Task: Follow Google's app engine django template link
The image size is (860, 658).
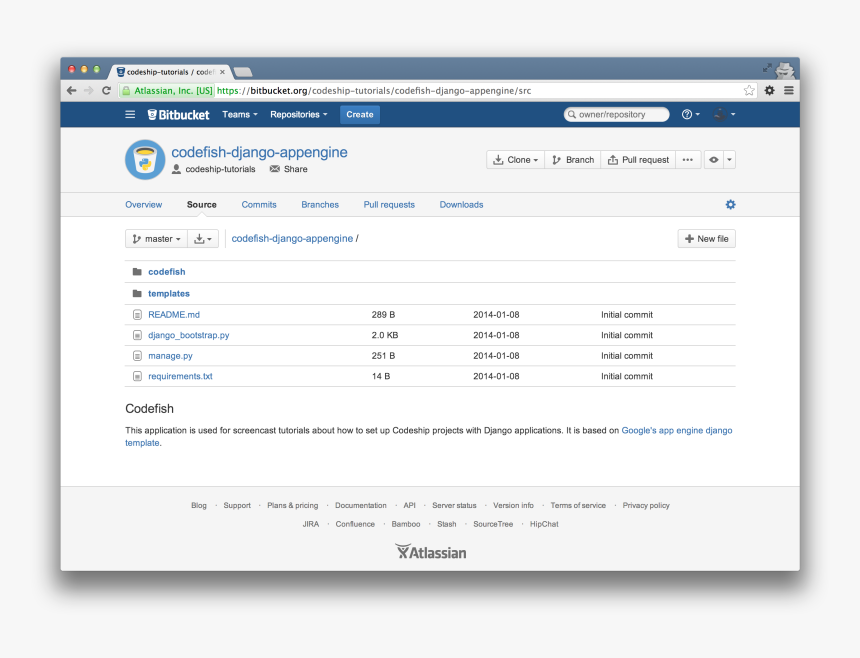Action: (x=677, y=430)
